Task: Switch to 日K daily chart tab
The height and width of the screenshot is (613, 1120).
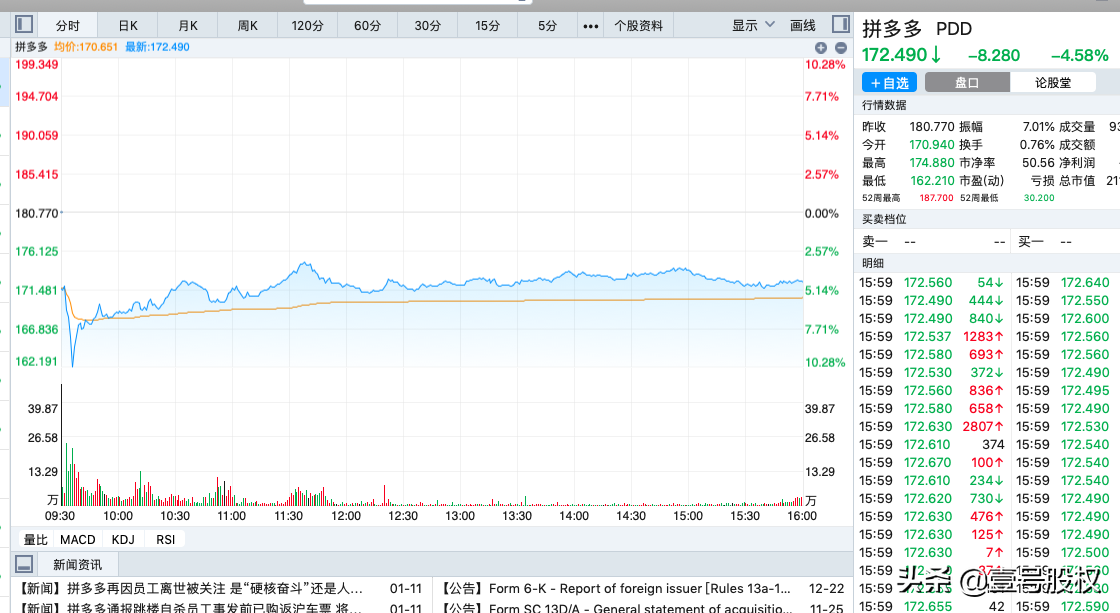Action: [x=128, y=26]
